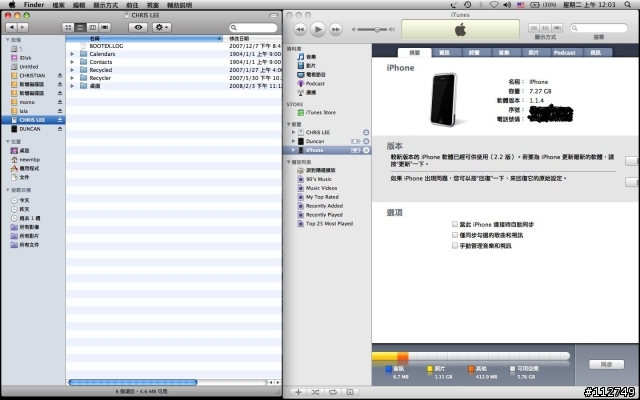The image size is (640, 400).
Task: Open the 前往 menu in menu bar
Action: [x=132, y=5]
